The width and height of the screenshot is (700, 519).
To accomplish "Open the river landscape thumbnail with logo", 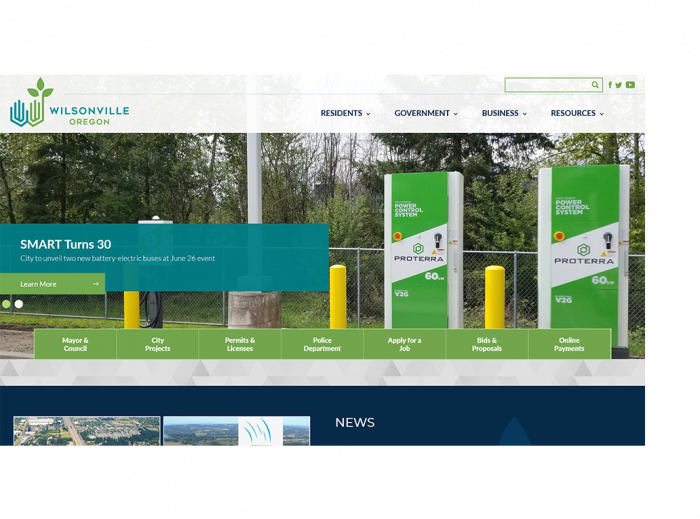I will click(x=236, y=431).
